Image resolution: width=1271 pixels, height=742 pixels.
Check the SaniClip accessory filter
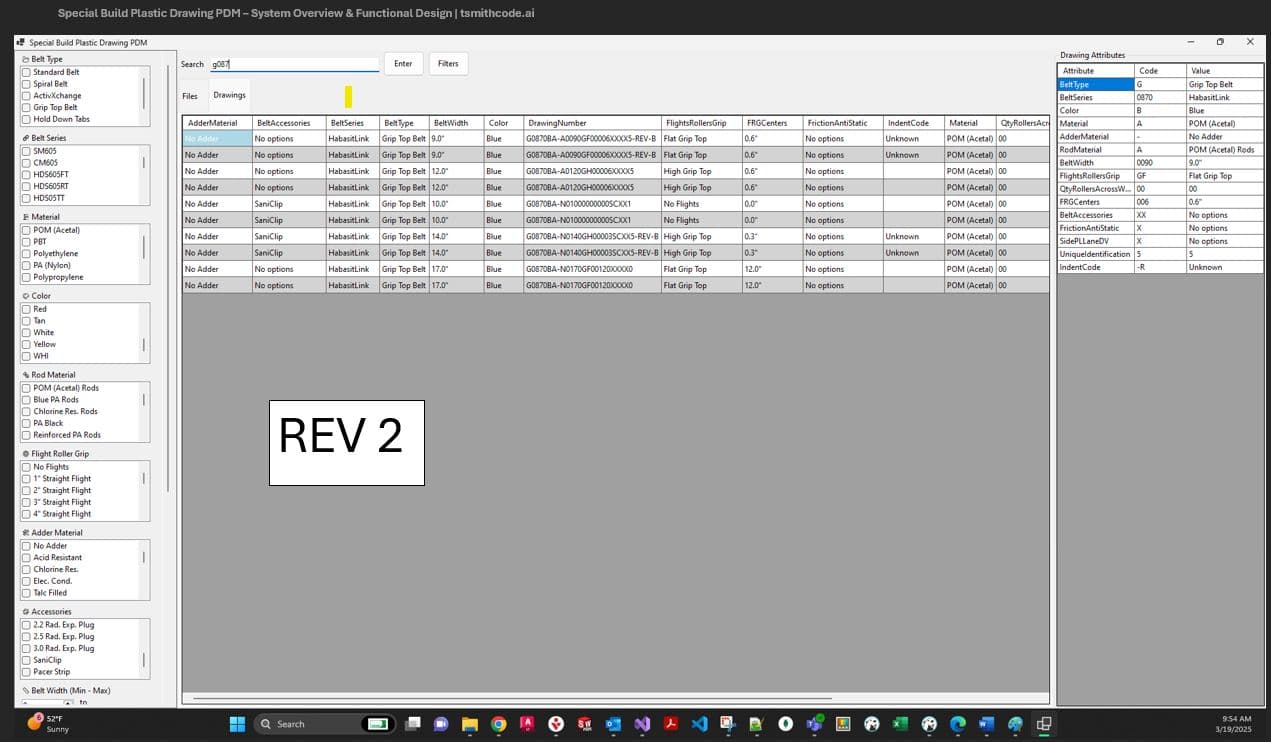click(25, 659)
